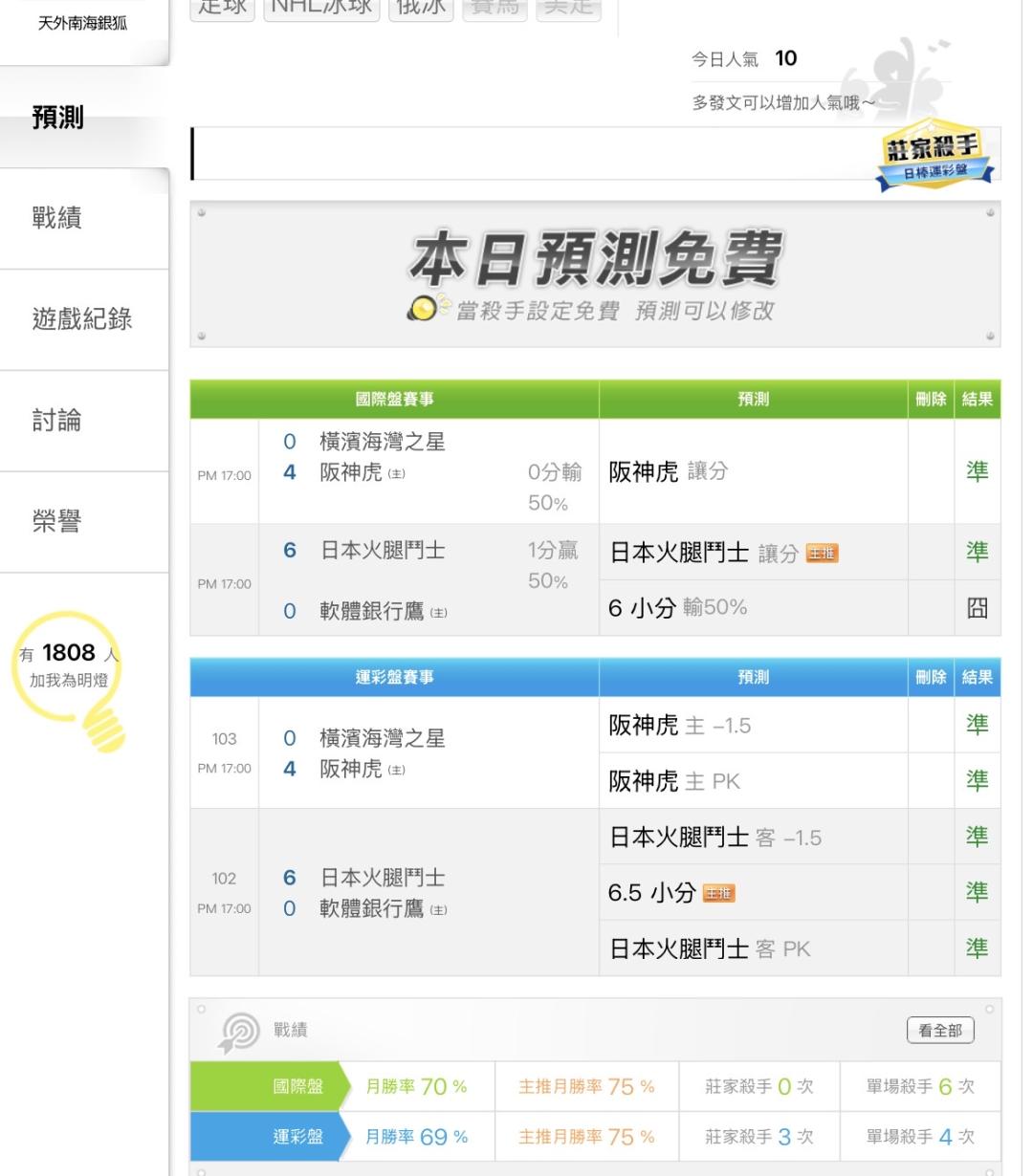Click 準 result mark for 阪神虎 主 PK
This screenshot has width=1033, height=1176.
[x=977, y=781]
